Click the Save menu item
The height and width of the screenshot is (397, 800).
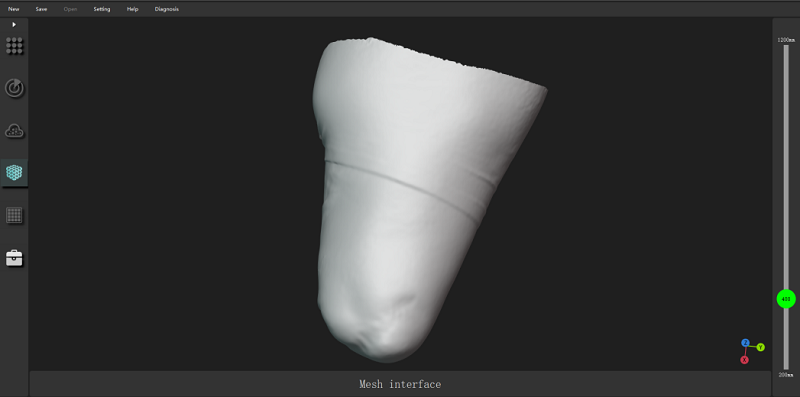coord(41,9)
